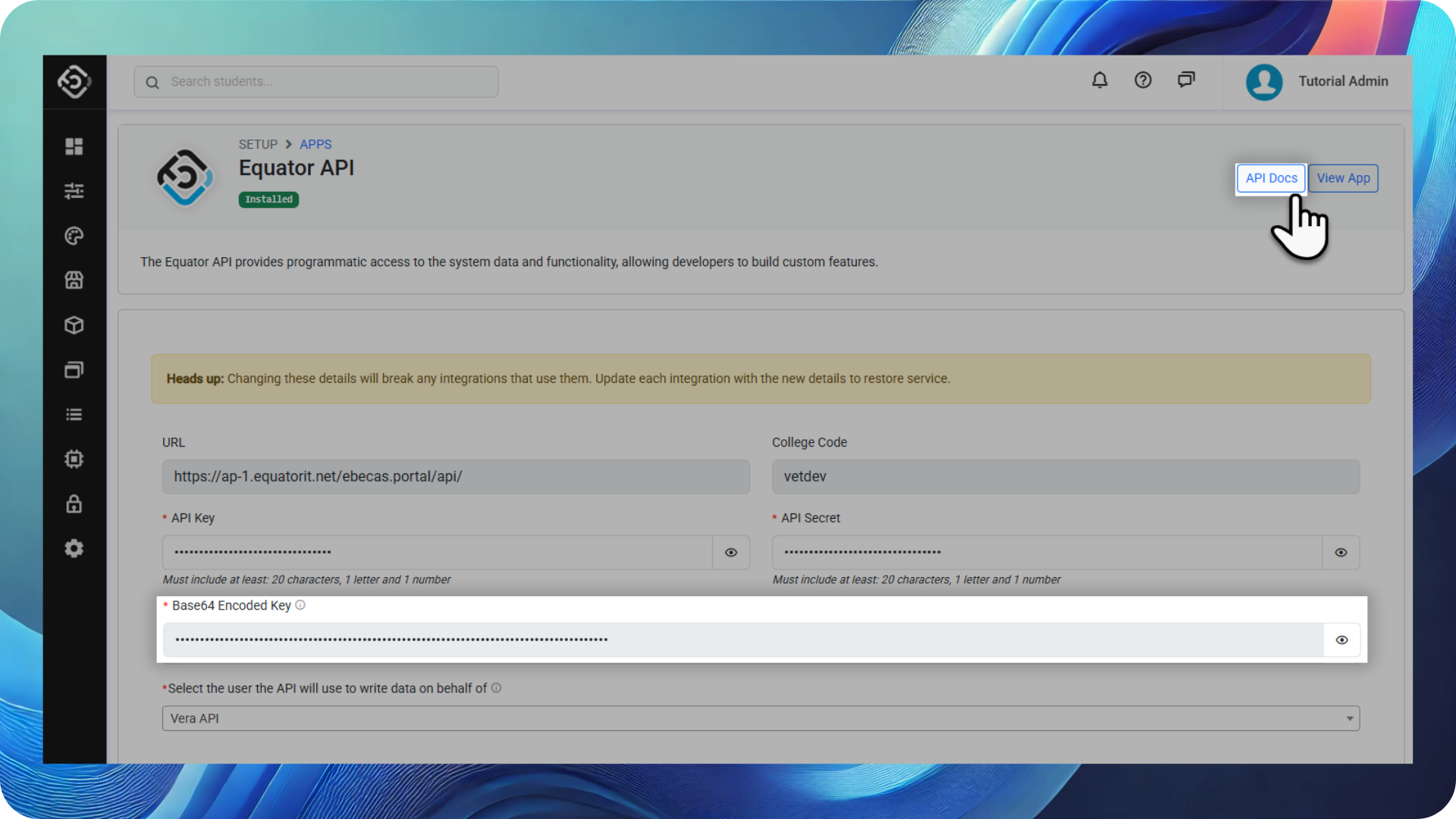Unmask the Base64 Encoded Key value
The image size is (1456, 819).
click(1341, 640)
